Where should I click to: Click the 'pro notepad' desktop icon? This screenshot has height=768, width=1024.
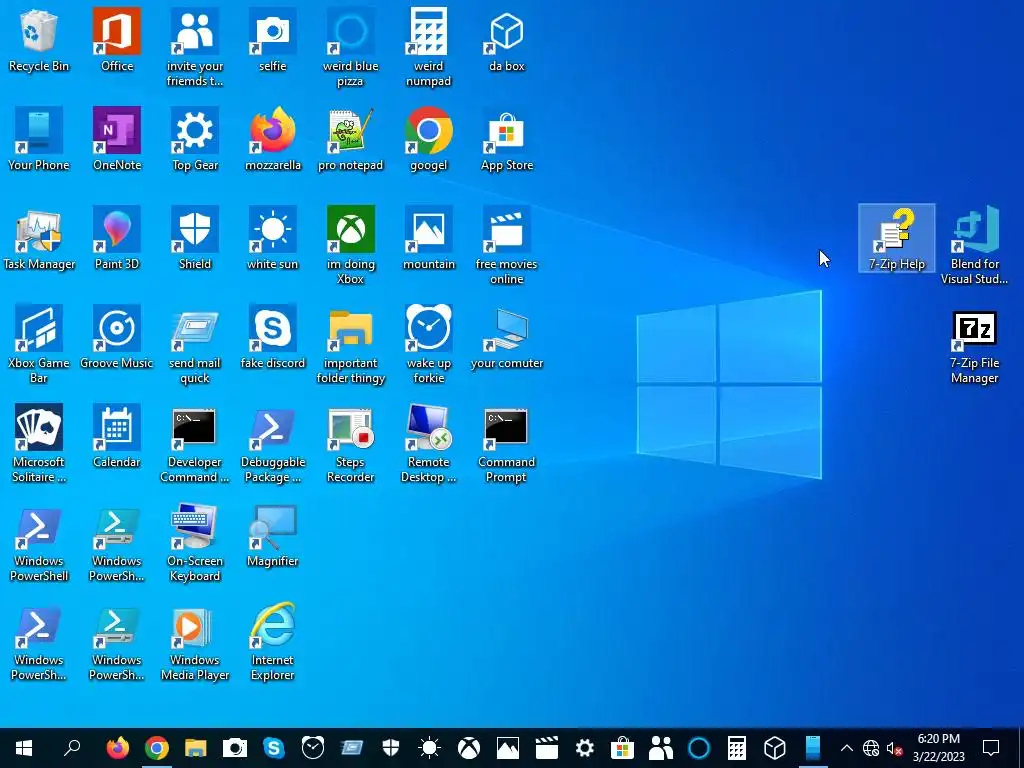(351, 140)
